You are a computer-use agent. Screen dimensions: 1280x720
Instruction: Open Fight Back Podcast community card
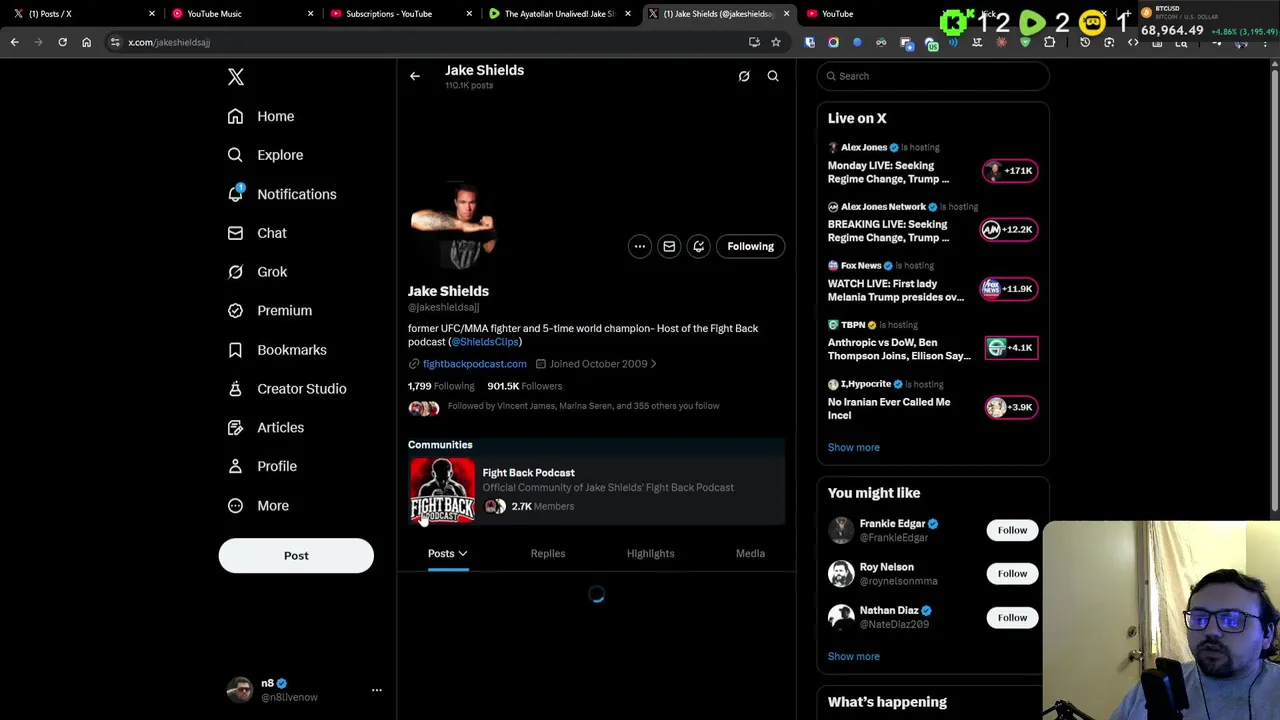tap(596, 490)
